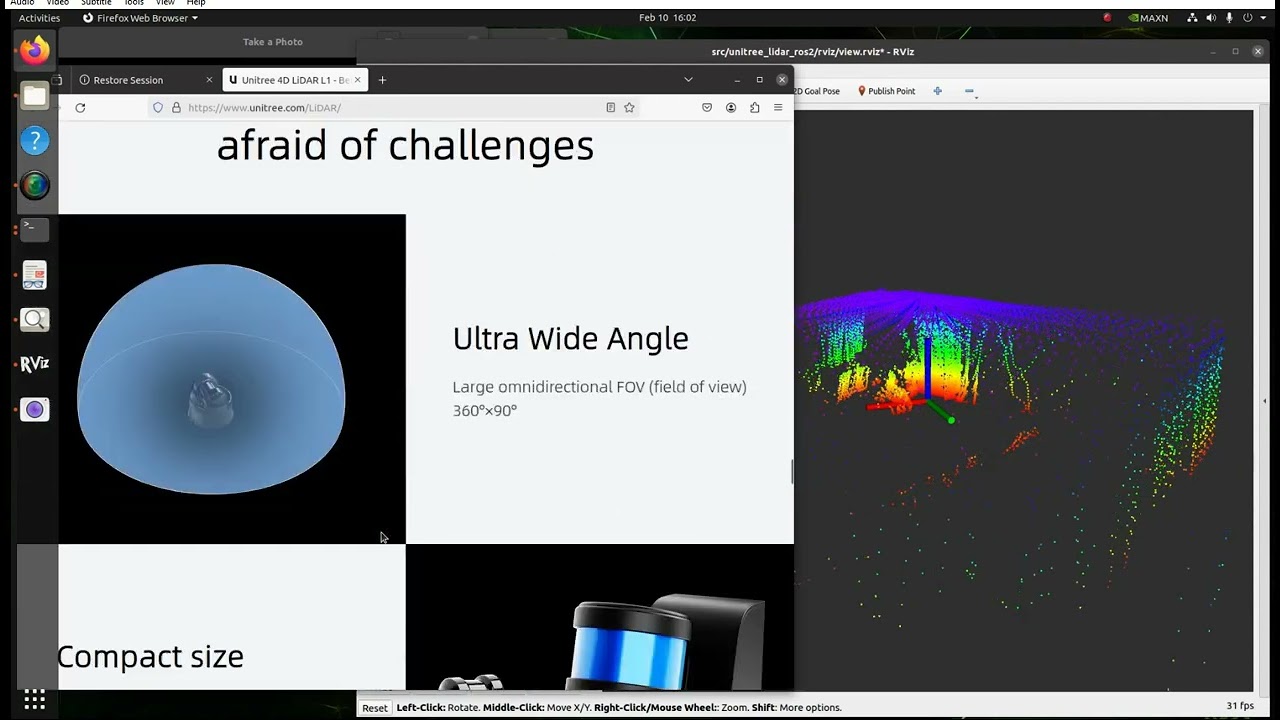
Task: Open the purple camera app in dock
Action: pos(35,410)
